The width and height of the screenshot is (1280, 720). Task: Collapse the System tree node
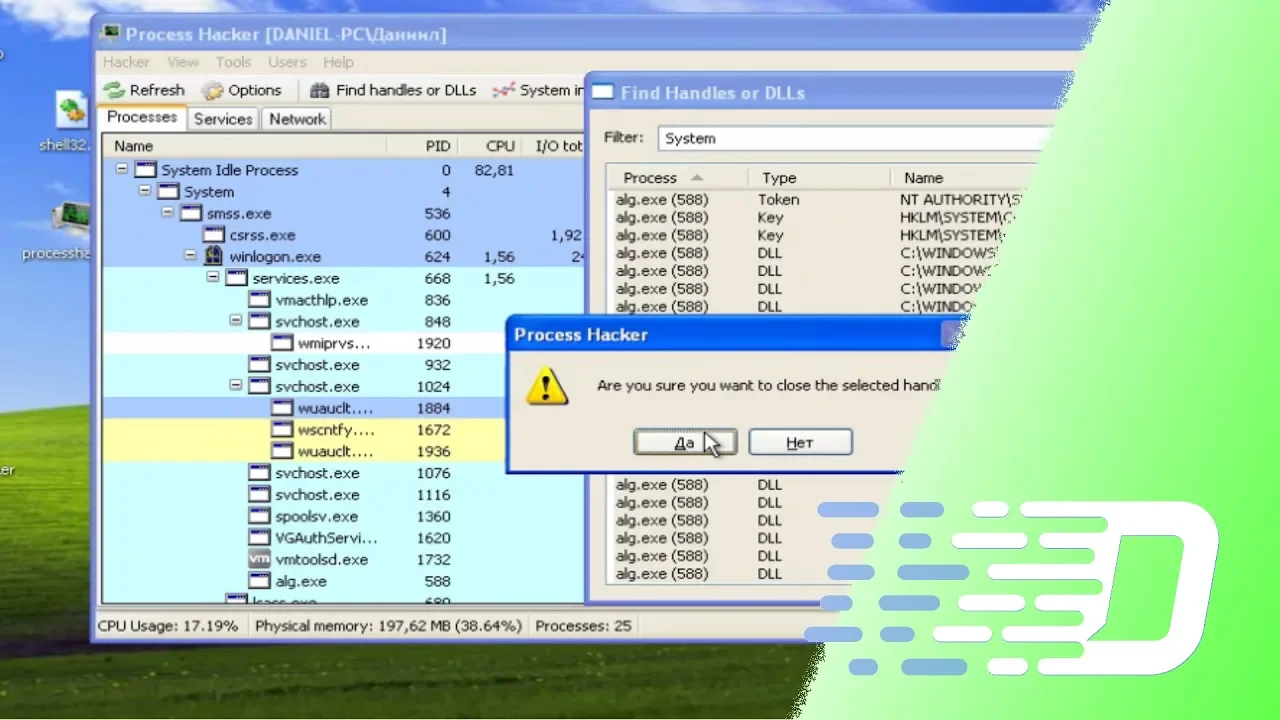point(145,192)
